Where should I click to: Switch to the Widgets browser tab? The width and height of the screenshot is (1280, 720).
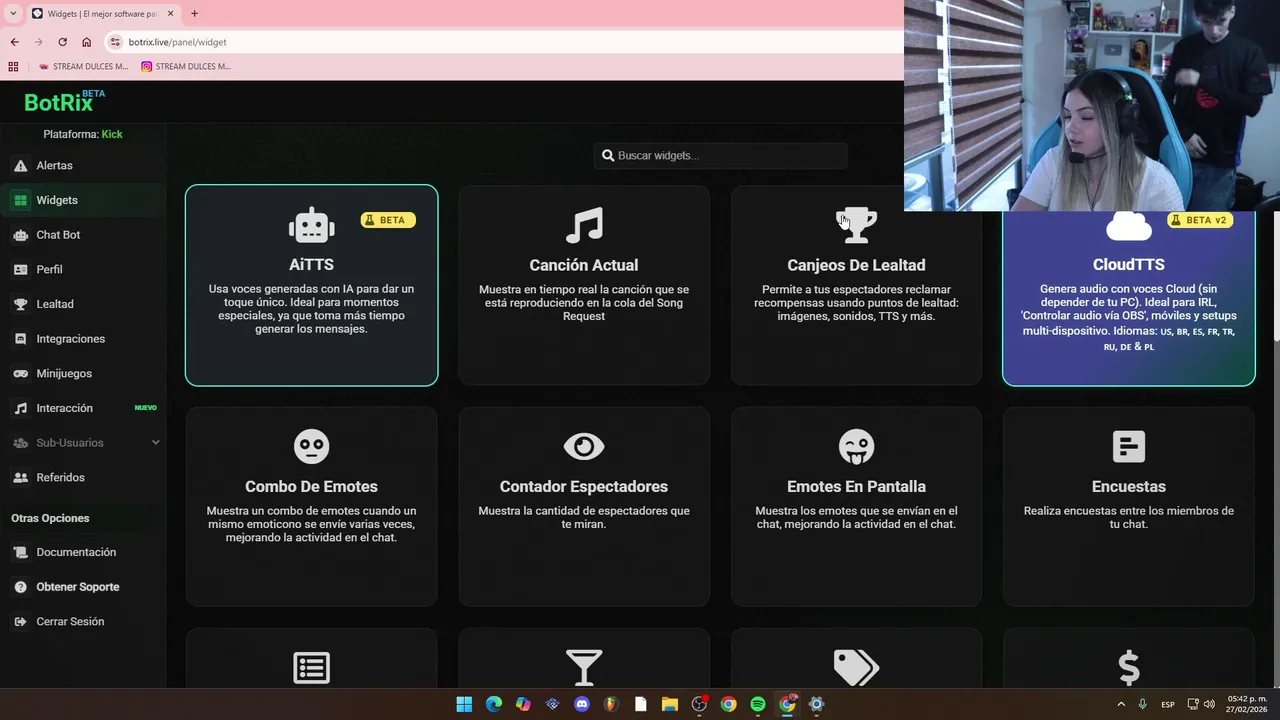[x=103, y=14]
